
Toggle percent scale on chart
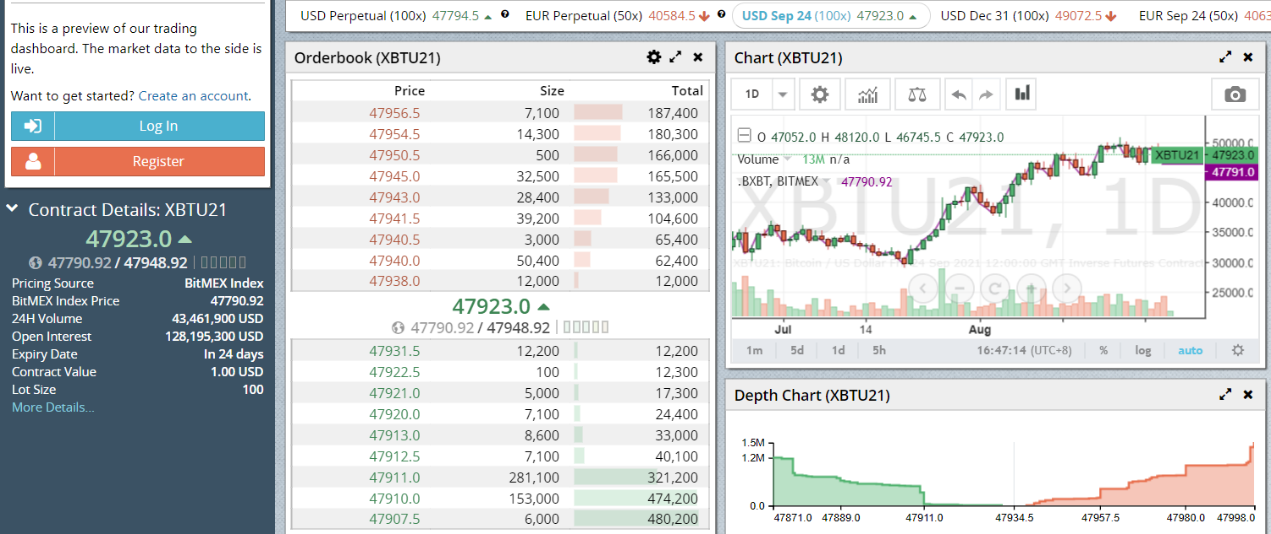click(x=1104, y=350)
